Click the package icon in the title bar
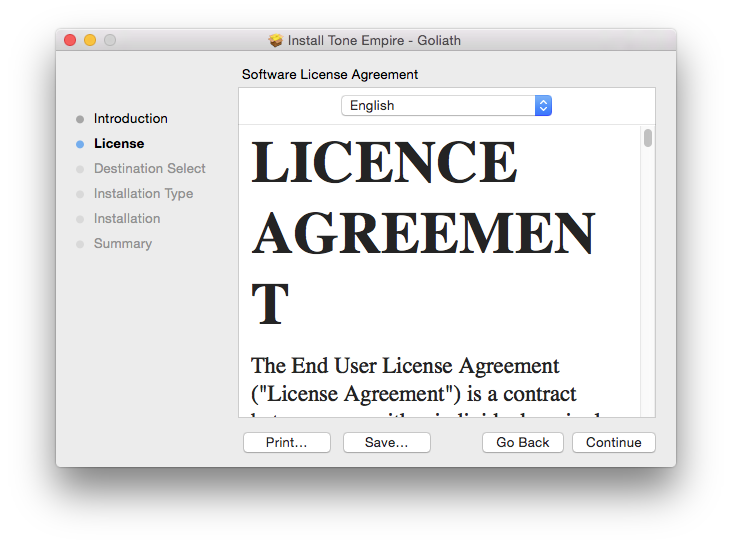731x543 pixels. [276, 40]
